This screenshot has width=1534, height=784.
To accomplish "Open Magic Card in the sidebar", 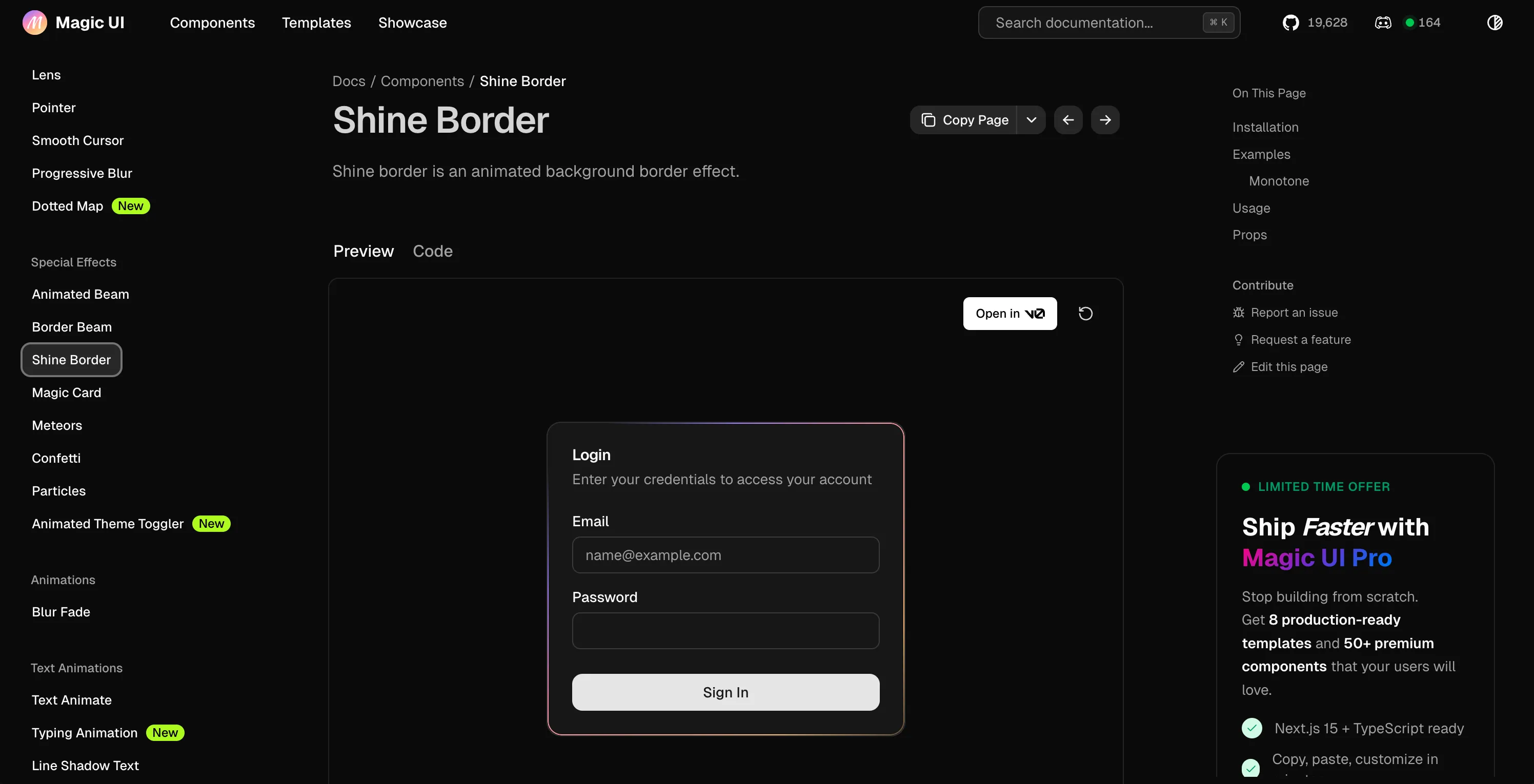I will pos(67,393).
